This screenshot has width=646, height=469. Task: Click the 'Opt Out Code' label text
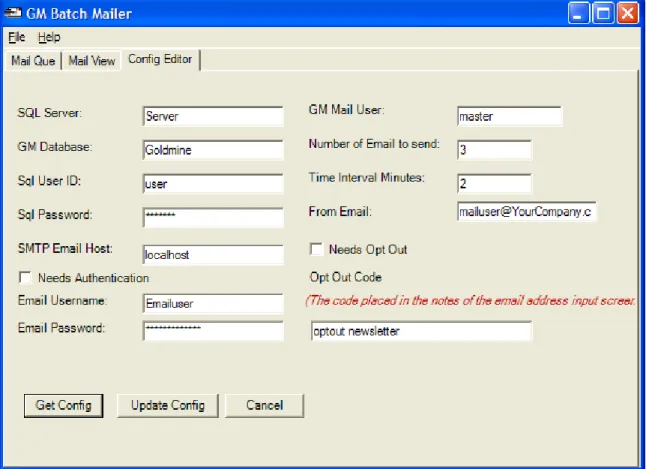click(x=345, y=277)
